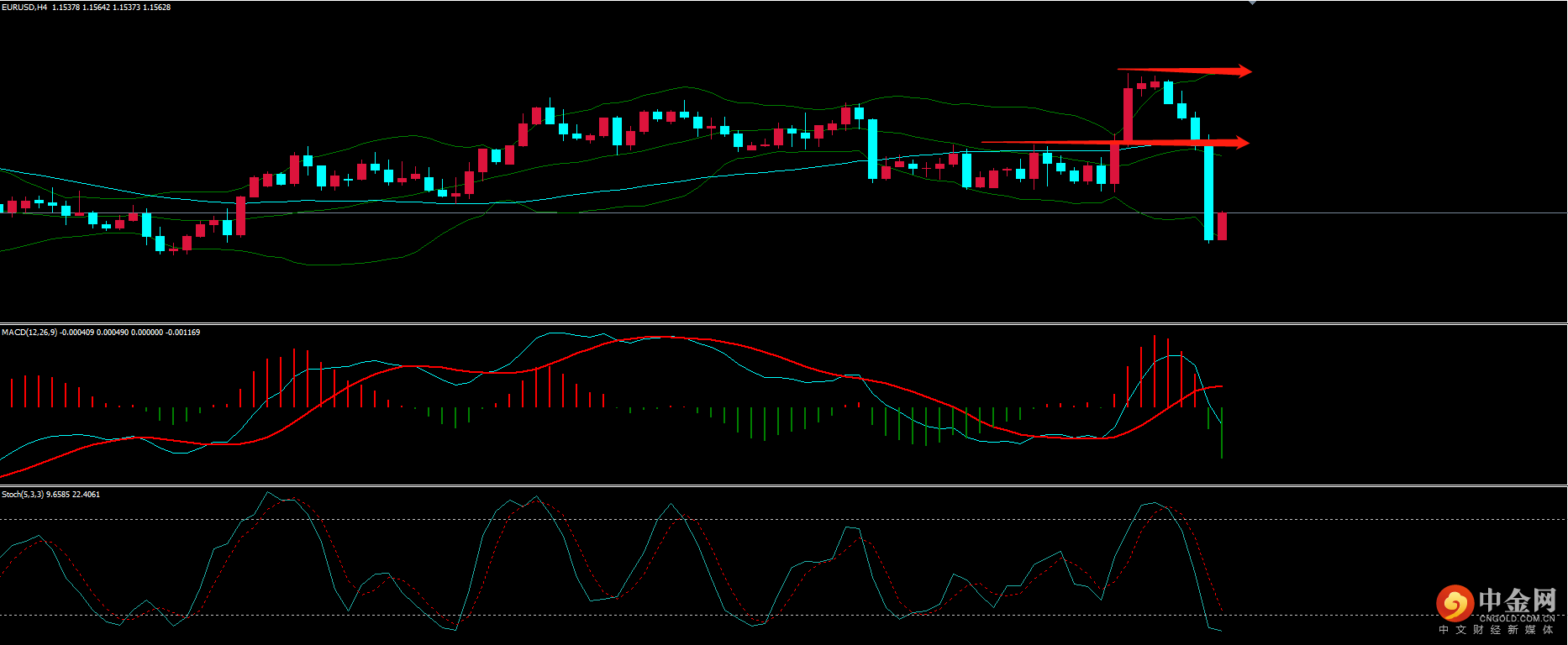Image resolution: width=1568 pixels, height=645 pixels.
Task: Select the price value "1.15378"
Action: point(65,8)
